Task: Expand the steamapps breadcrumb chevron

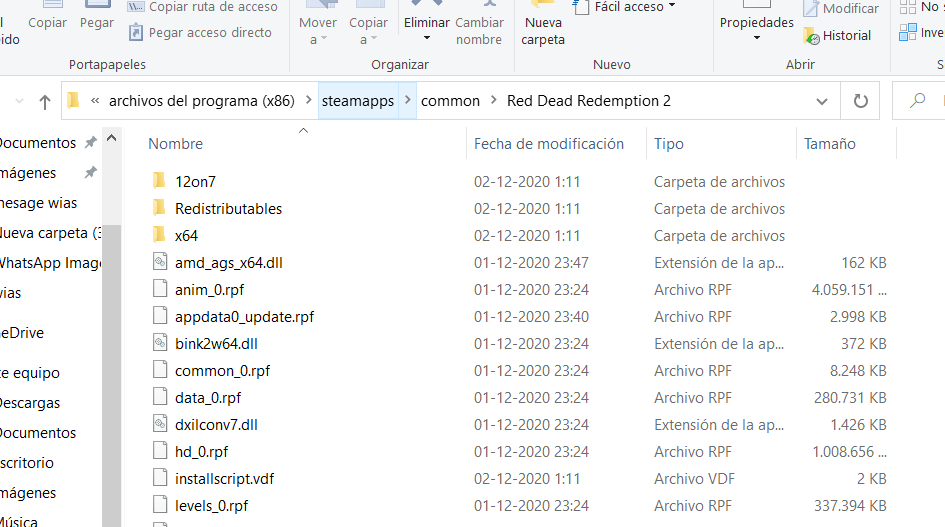Action: coord(407,101)
